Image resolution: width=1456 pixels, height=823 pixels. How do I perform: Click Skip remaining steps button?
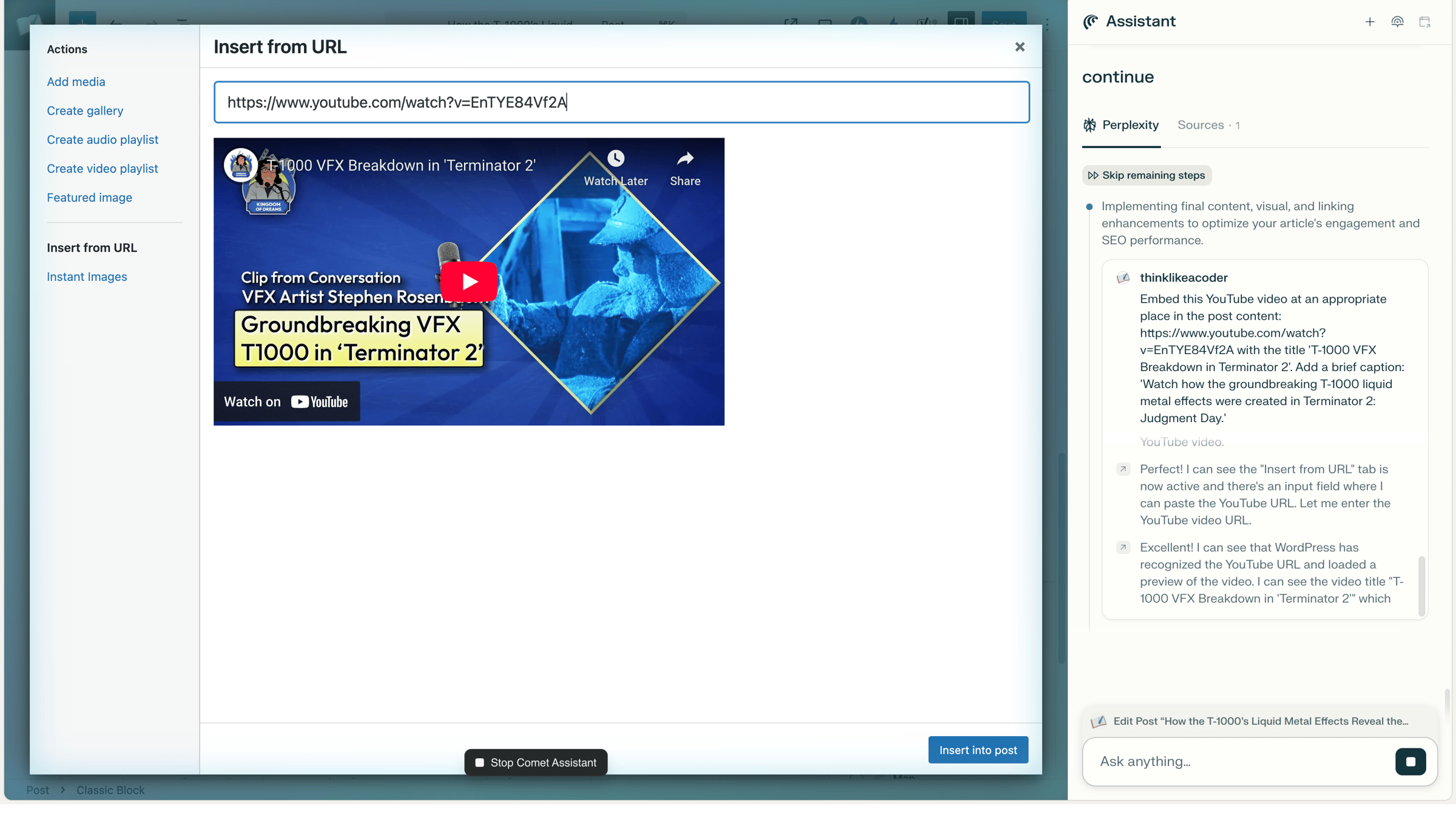click(1146, 175)
